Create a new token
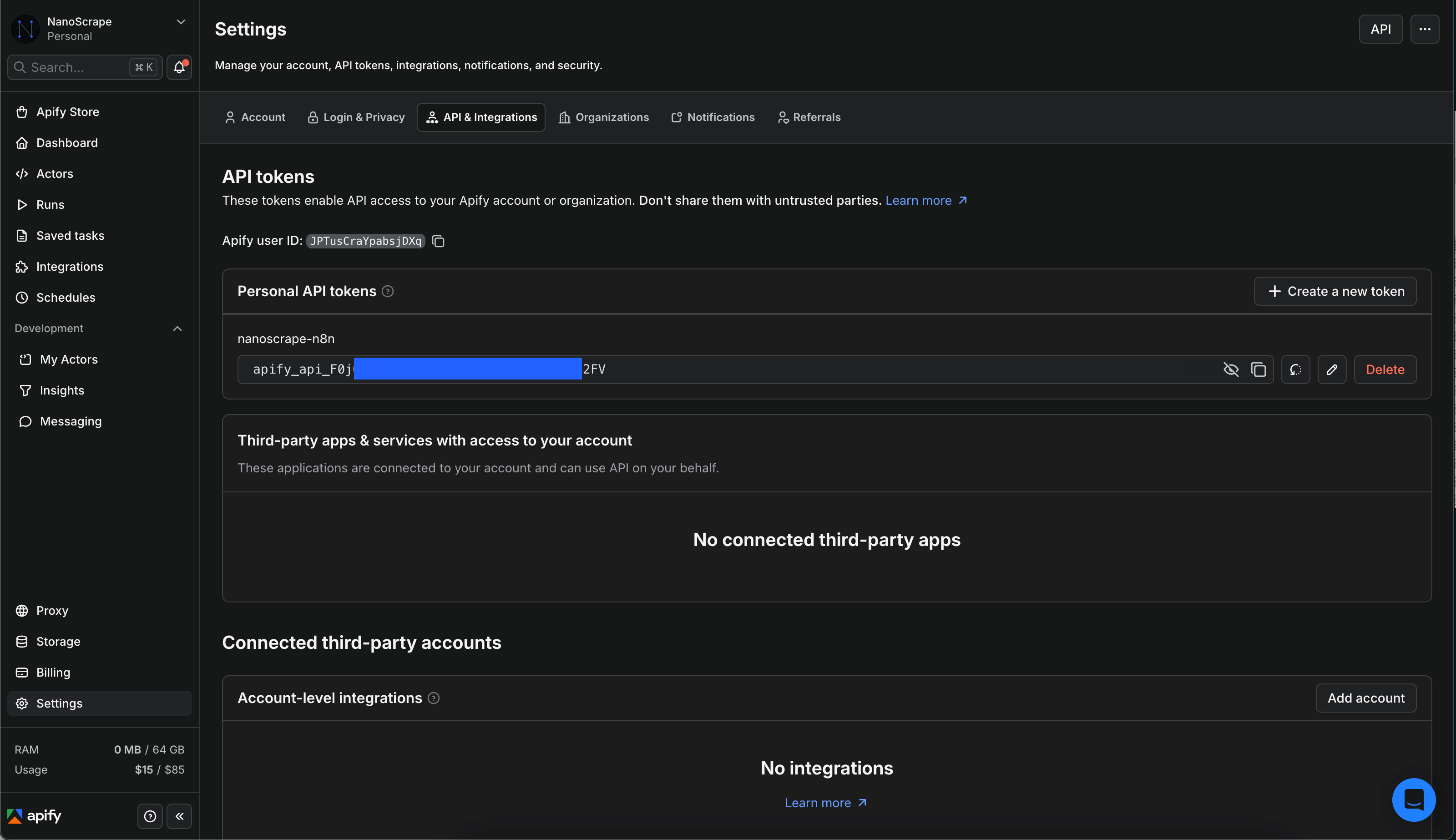 1335,291
